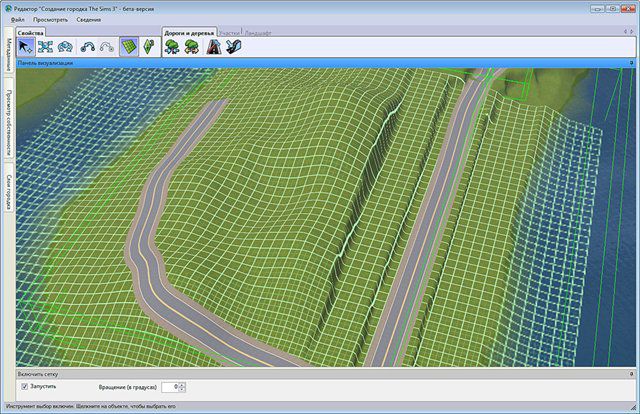This screenshot has width=640, height=414.
Task: Choose the road drawing tool icon
Action: click(213, 46)
